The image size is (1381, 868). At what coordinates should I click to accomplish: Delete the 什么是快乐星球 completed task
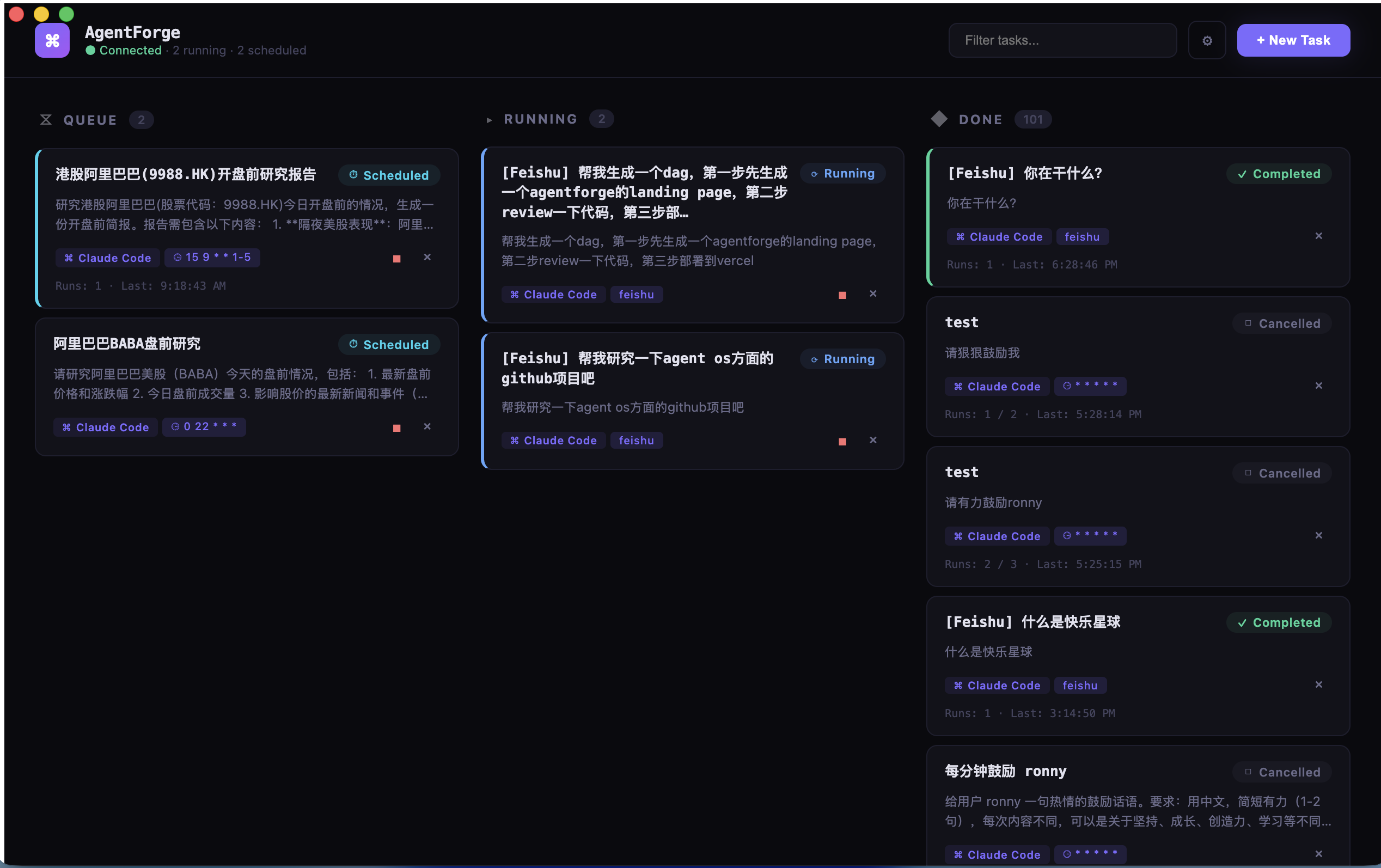pyautogui.click(x=1318, y=685)
